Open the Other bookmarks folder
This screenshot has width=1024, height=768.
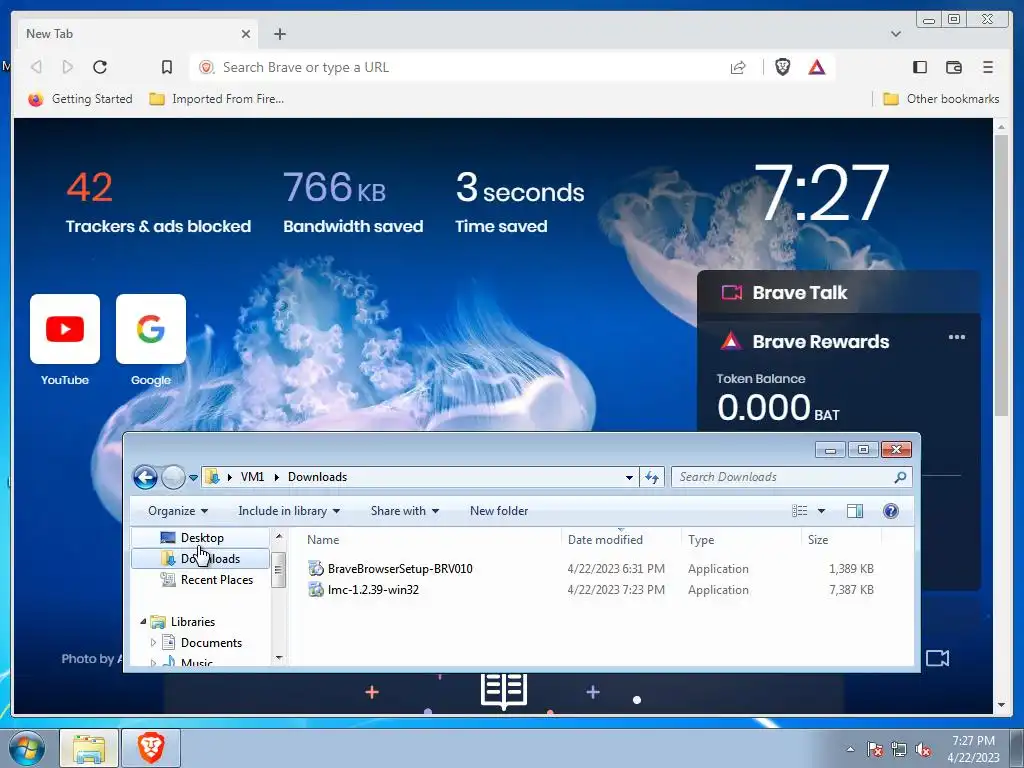941,99
